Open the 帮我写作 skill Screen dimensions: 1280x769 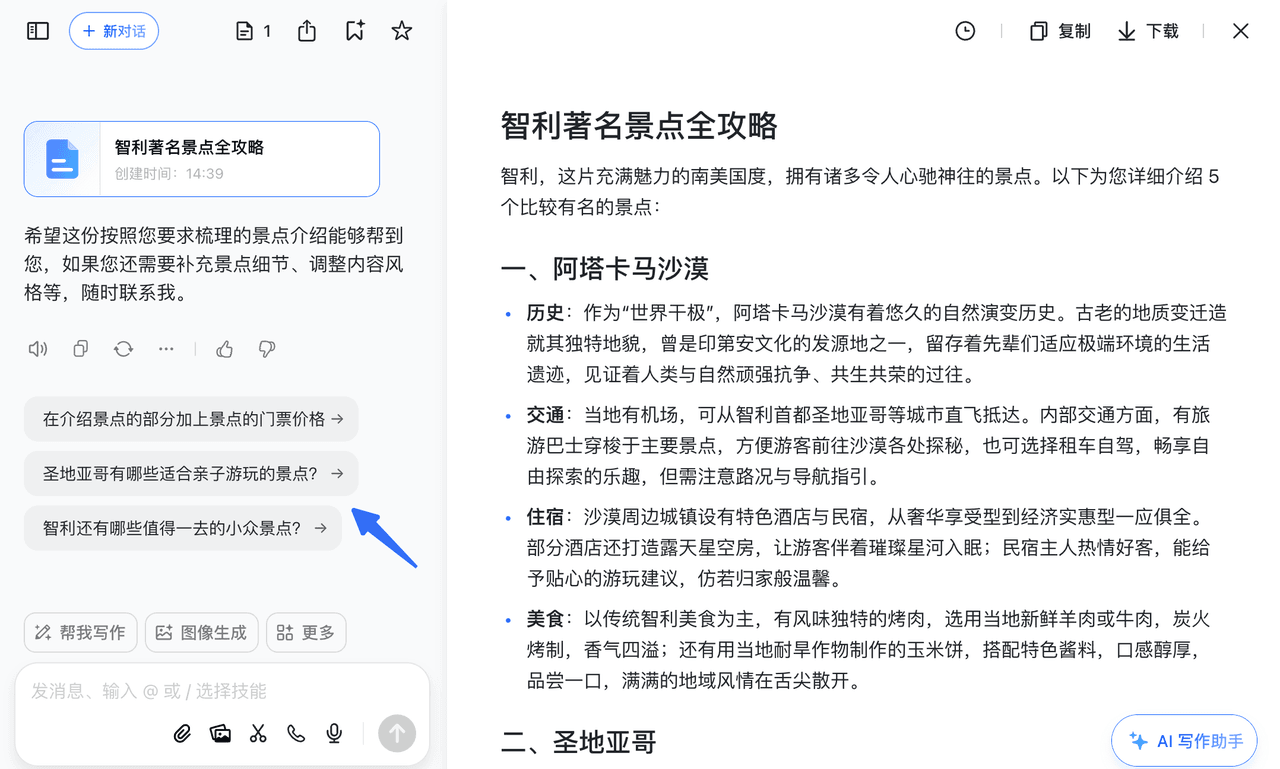80,632
